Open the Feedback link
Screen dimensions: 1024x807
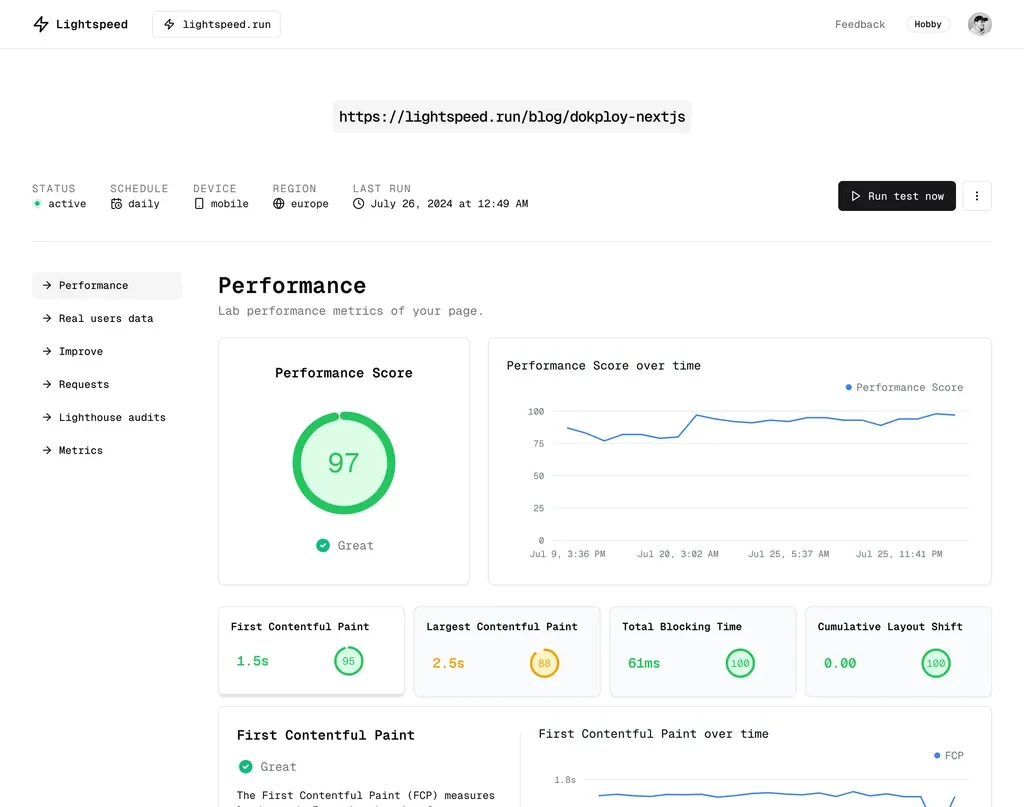click(x=860, y=25)
